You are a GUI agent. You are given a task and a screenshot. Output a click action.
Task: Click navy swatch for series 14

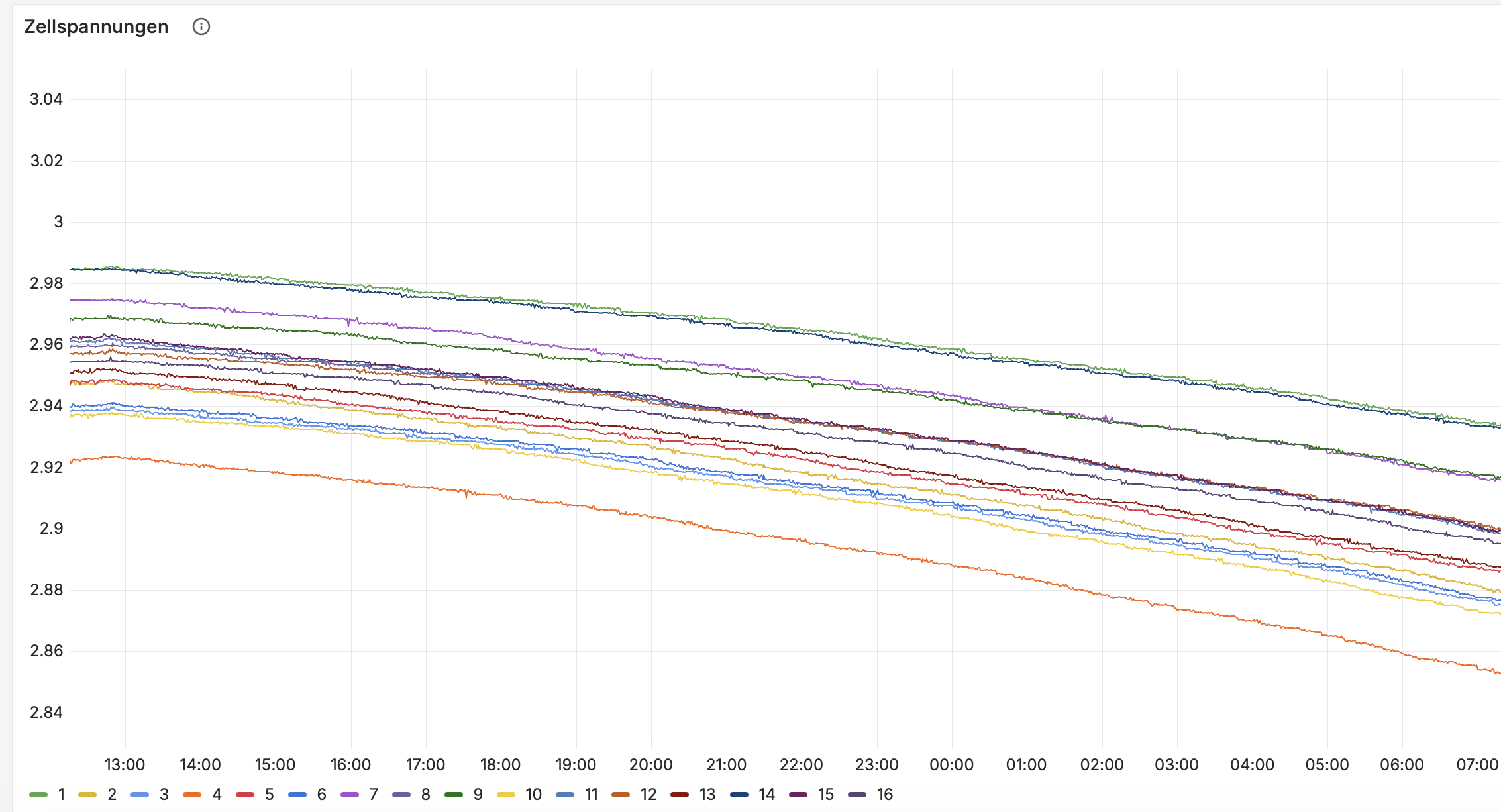pyautogui.click(x=739, y=795)
